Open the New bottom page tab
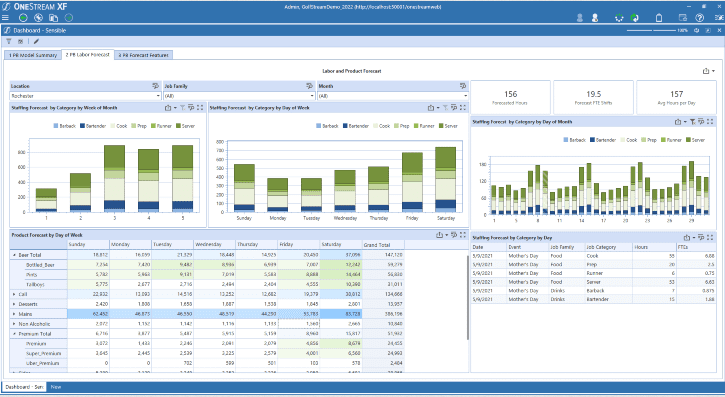 point(56,387)
